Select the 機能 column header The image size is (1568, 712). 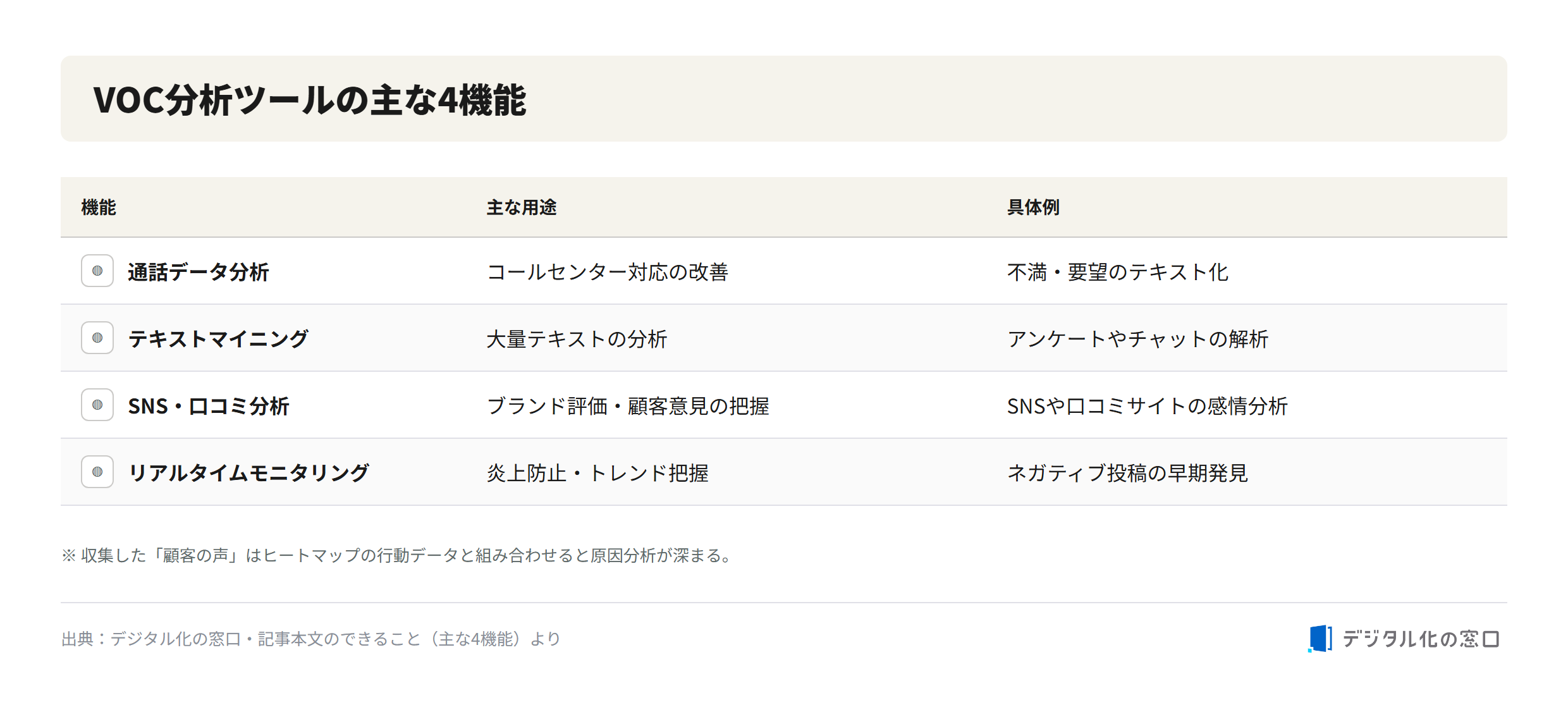(x=99, y=207)
